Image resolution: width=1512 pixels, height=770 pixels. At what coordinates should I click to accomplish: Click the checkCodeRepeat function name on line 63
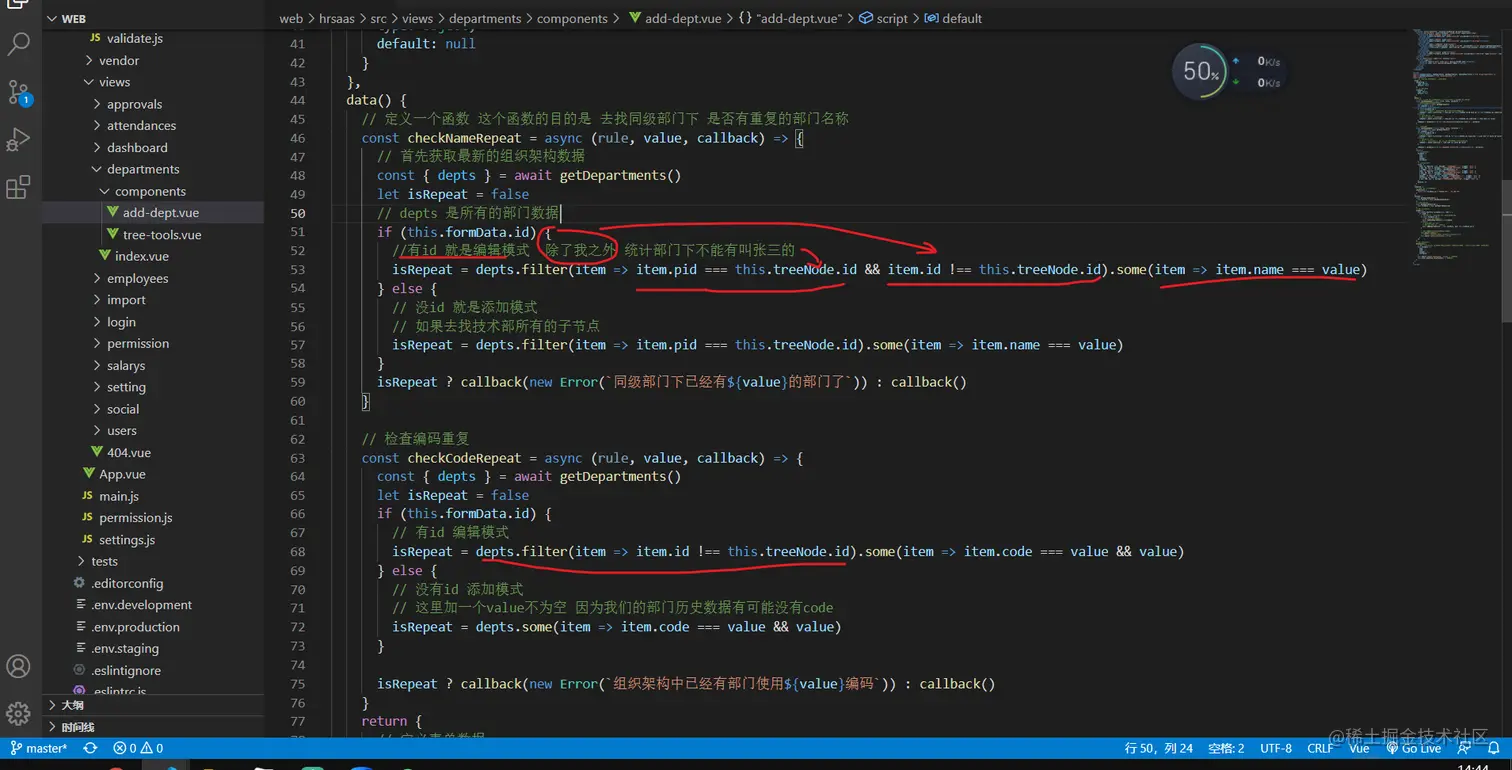click(x=464, y=458)
